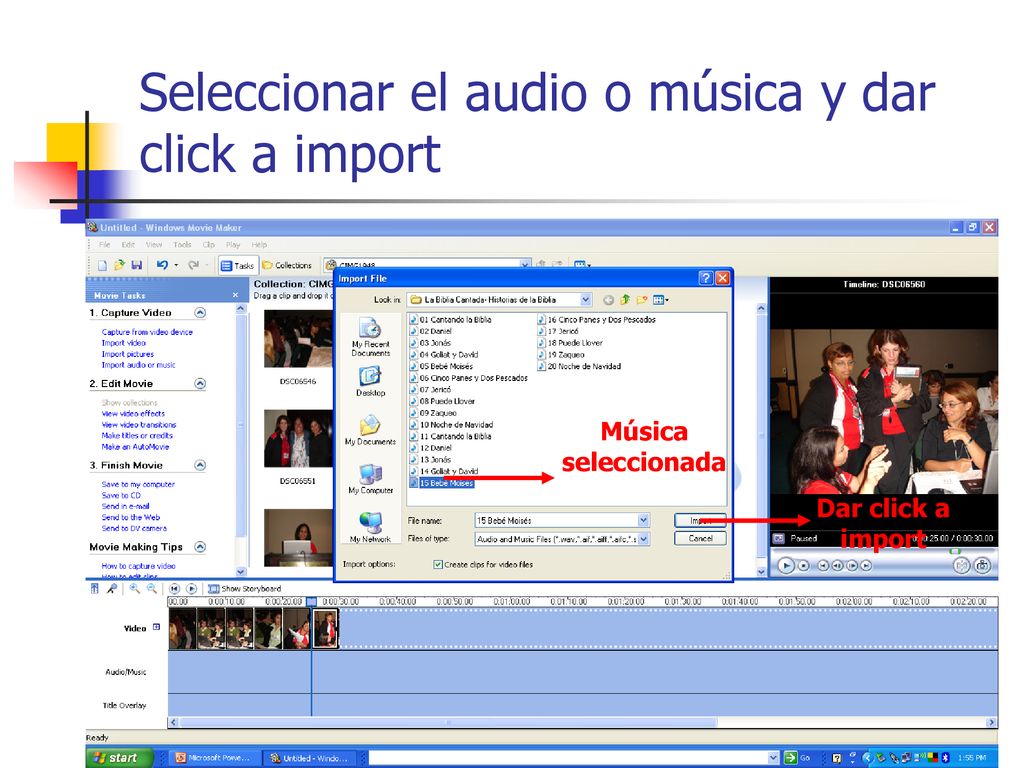Click the Open Project folder icon

point(119,265)
